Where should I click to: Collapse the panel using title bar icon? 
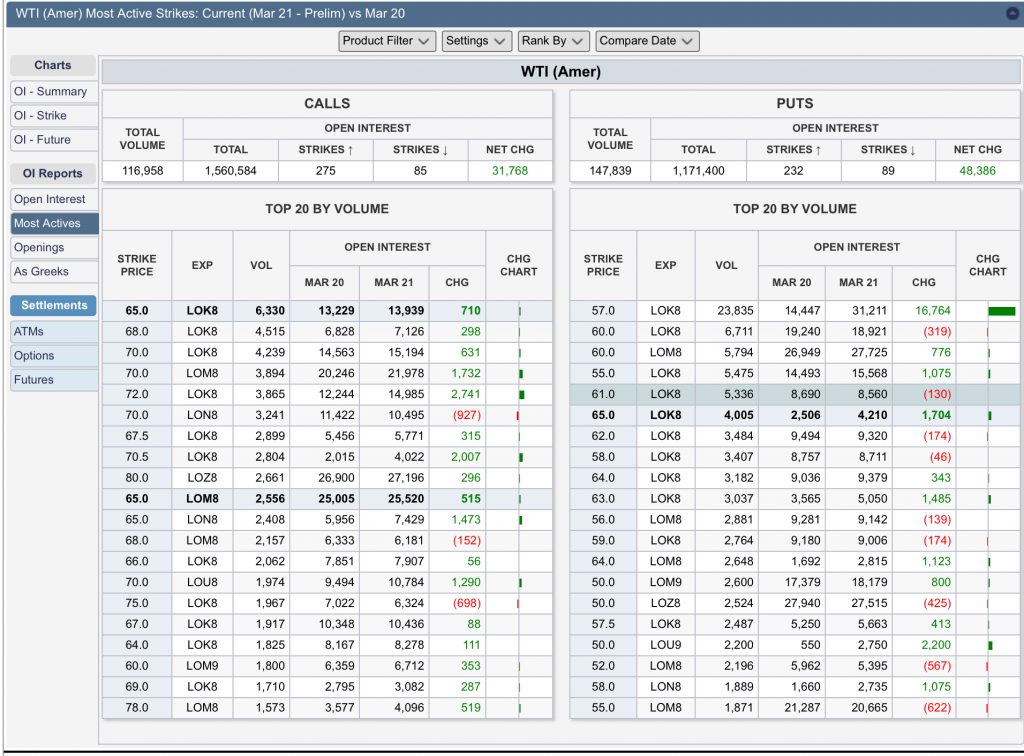pyautogui.click(x=1011, y=14)
